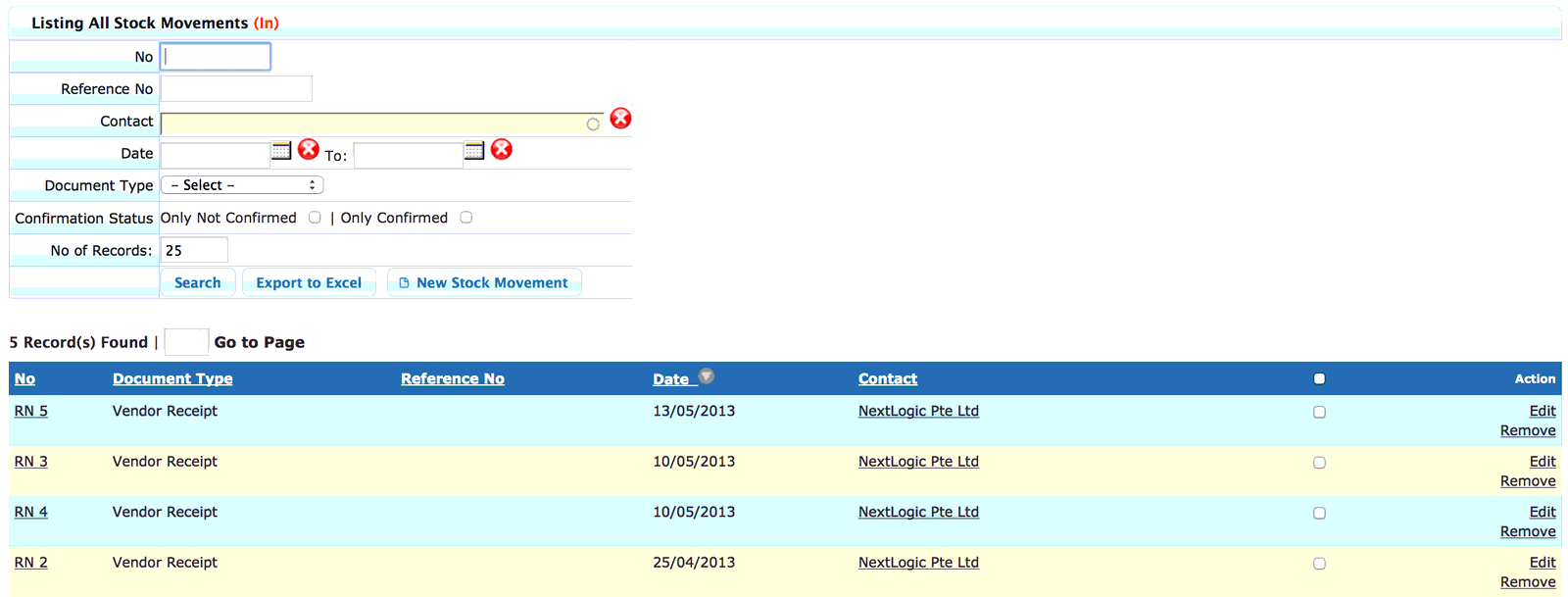Focus the Contact autocomplete field
The width and height of the screenshot is (1568, 597).
coord(382,124)
